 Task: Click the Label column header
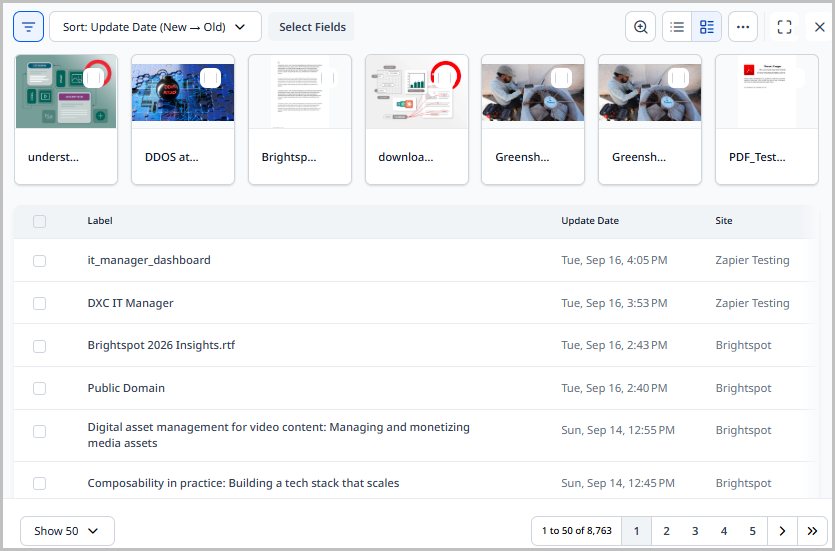click(x=100, y=220)
